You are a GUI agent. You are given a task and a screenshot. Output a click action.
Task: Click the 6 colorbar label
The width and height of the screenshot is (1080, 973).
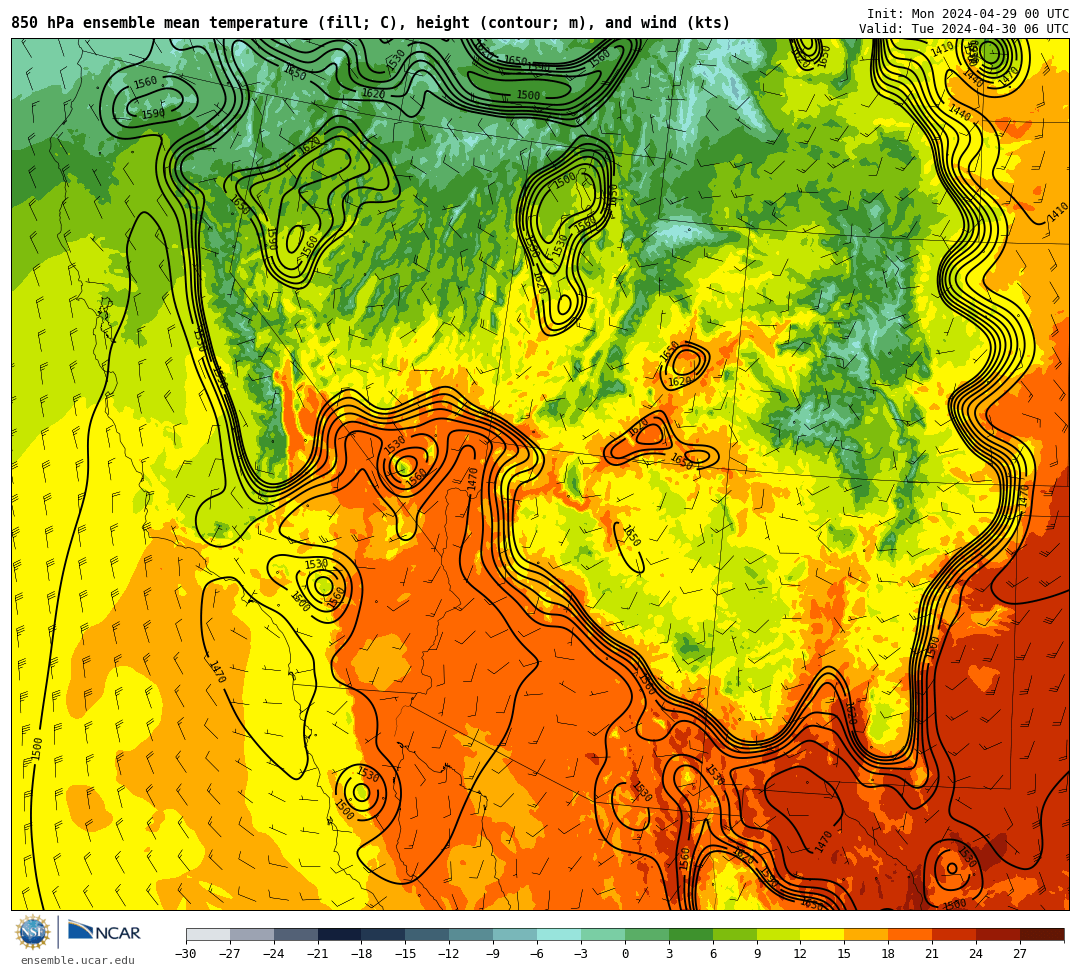713,954
